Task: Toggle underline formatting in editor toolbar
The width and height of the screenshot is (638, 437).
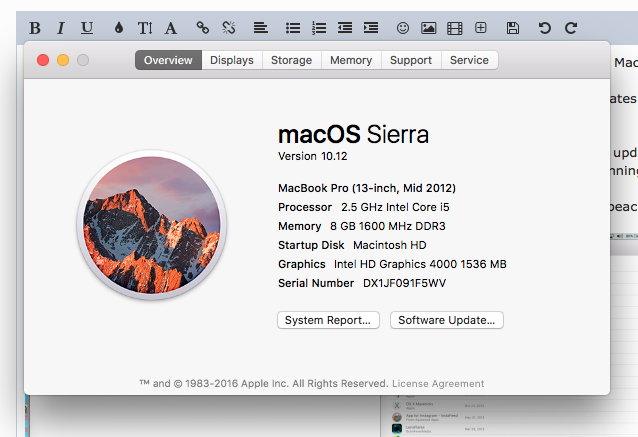Action: click(87, 28)
